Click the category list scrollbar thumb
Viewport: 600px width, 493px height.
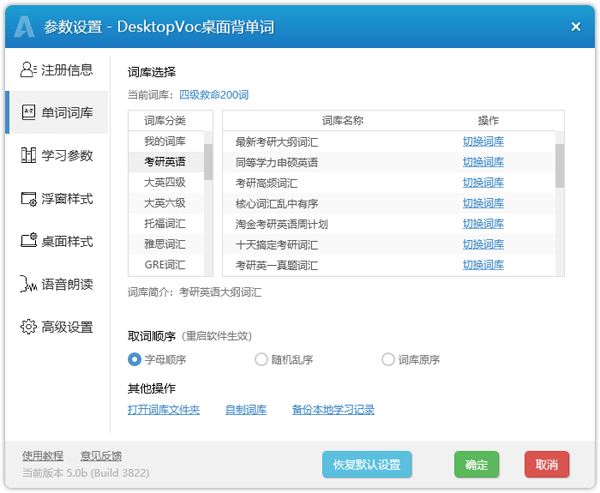click(208, 162)
